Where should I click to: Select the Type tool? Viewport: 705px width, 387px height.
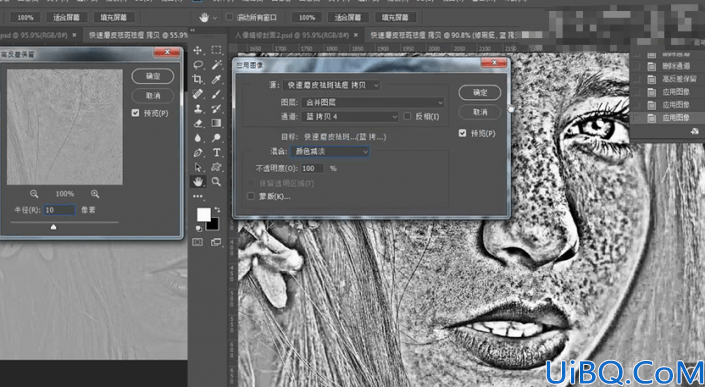216,153
